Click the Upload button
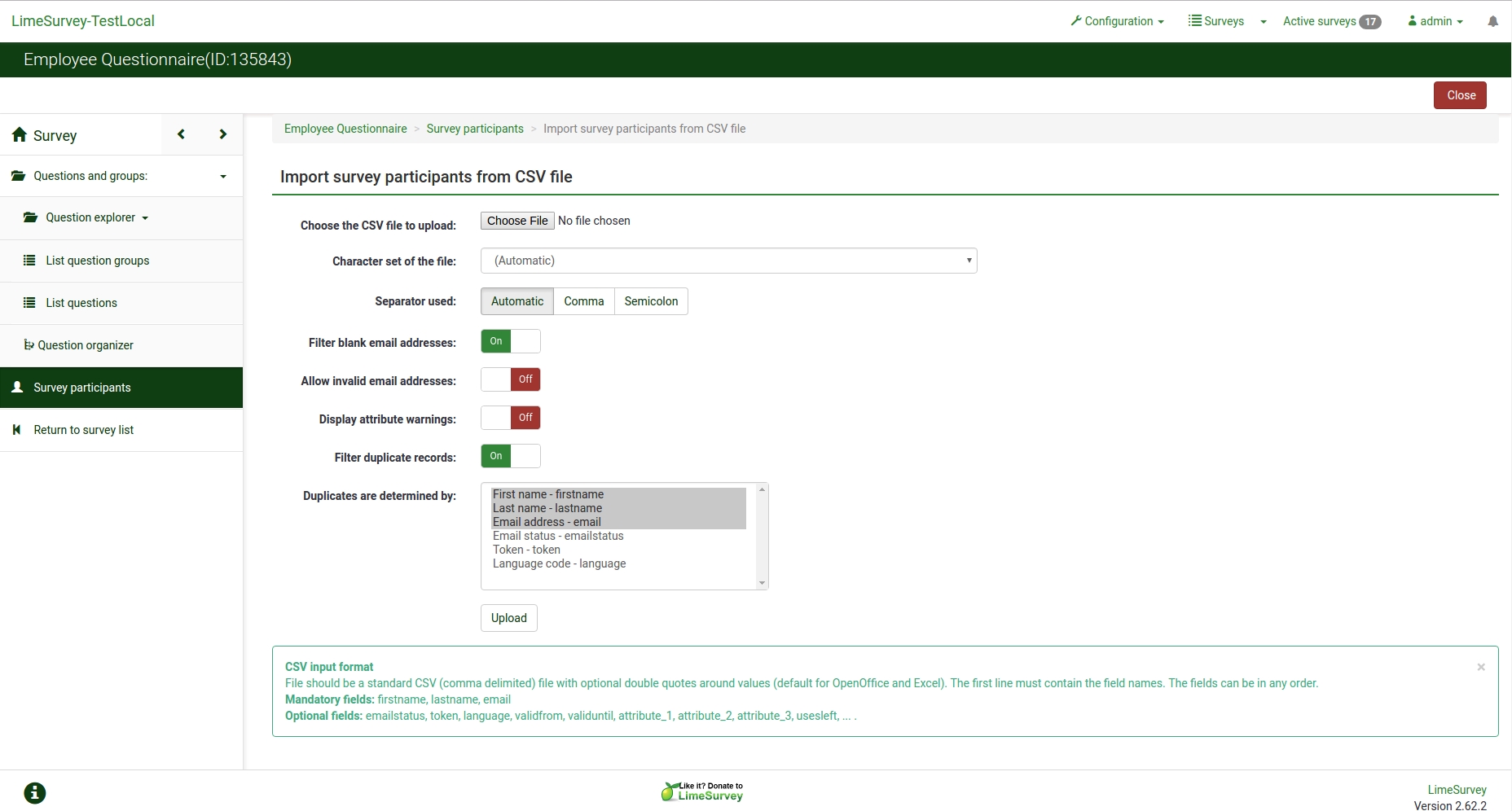This screenshot has height=811, width=1512. (x=509, y=618)
